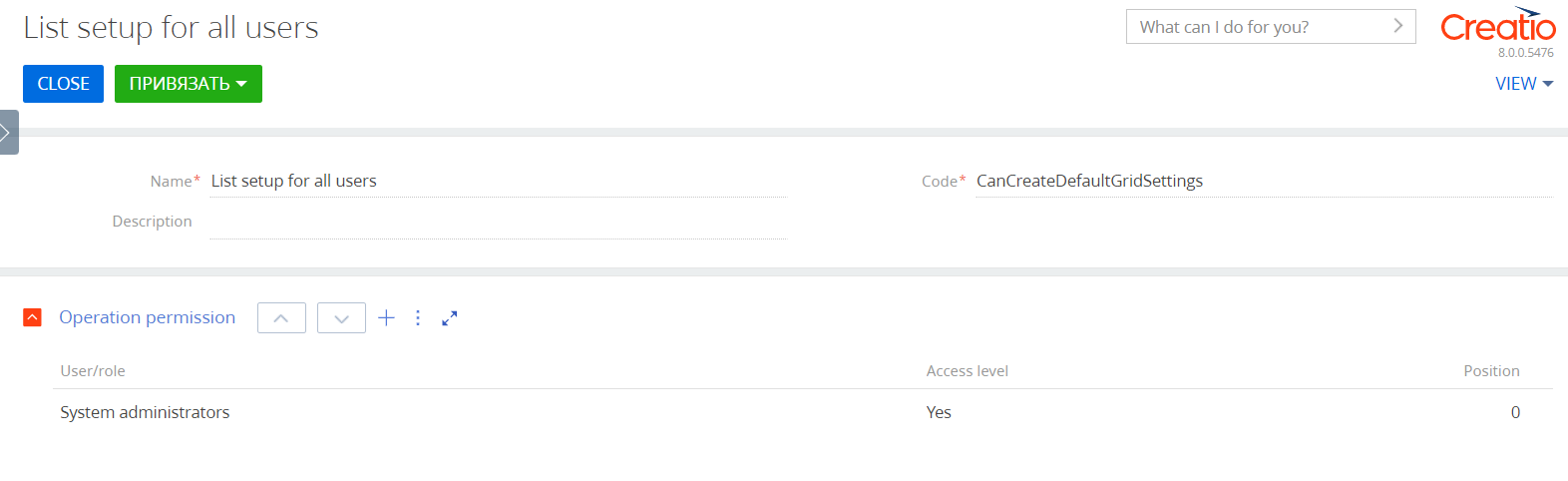Collapse the Operation permission section toggle
Screen dimensions: 1568x481
pos(32,317)
